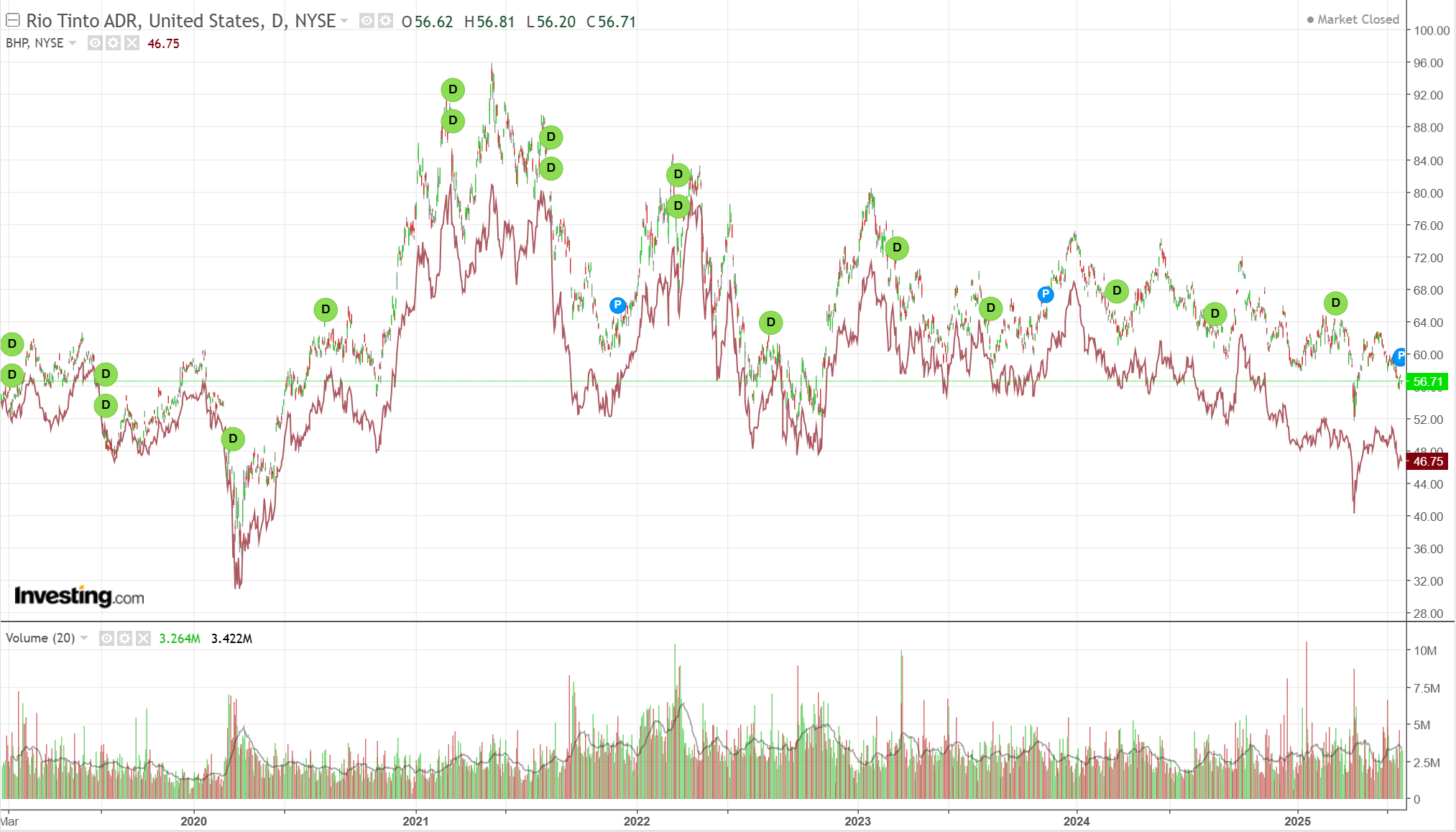Collapse the legend with the minus box
Screen dimensions: 1456x832
click(x=12, y=20)
